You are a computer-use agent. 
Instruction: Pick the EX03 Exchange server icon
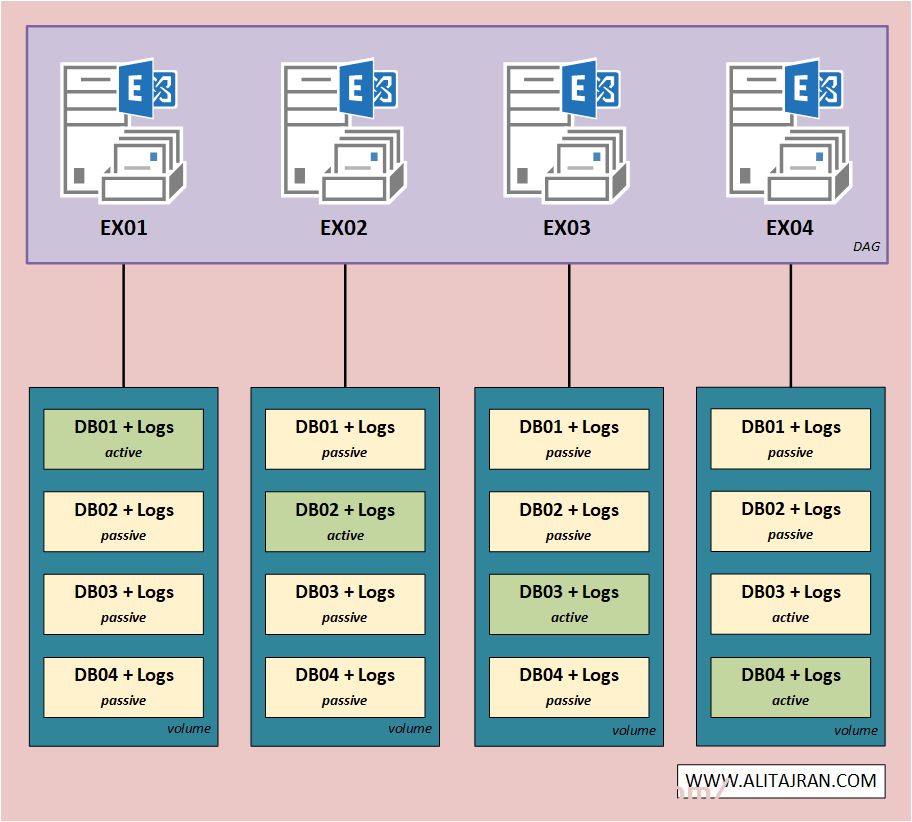point(567,131)
